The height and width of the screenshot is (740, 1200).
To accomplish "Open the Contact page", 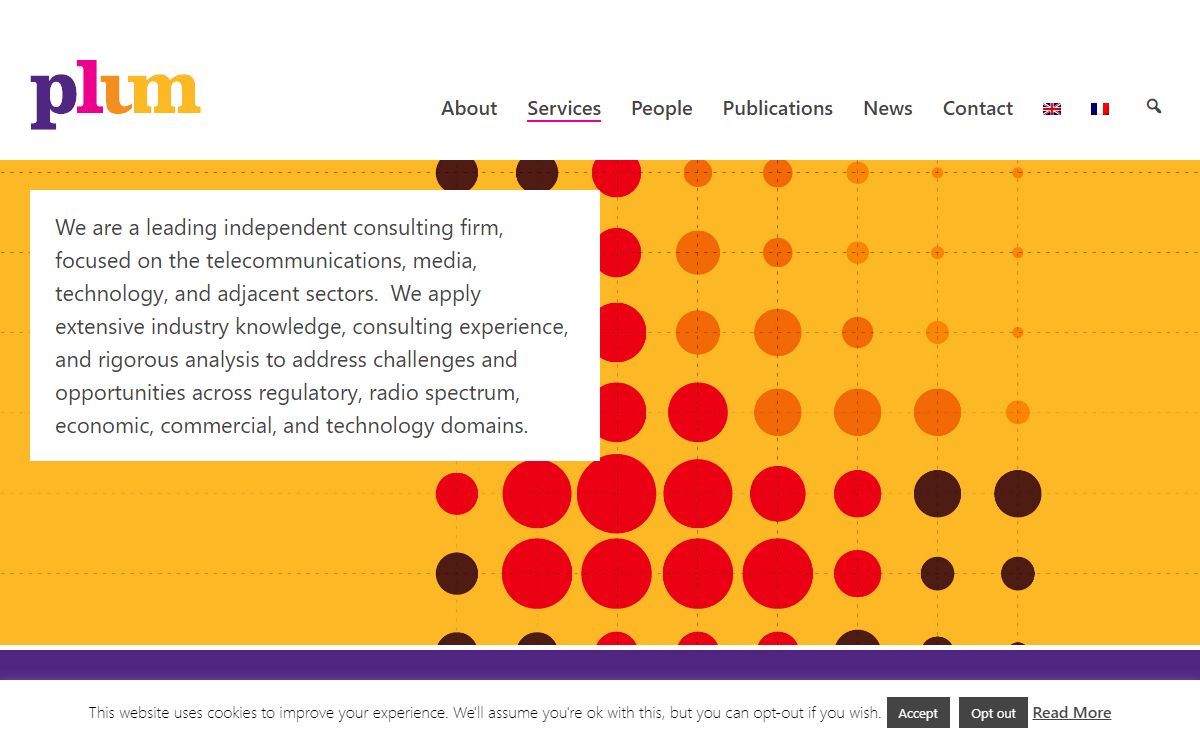I will 978,108.
